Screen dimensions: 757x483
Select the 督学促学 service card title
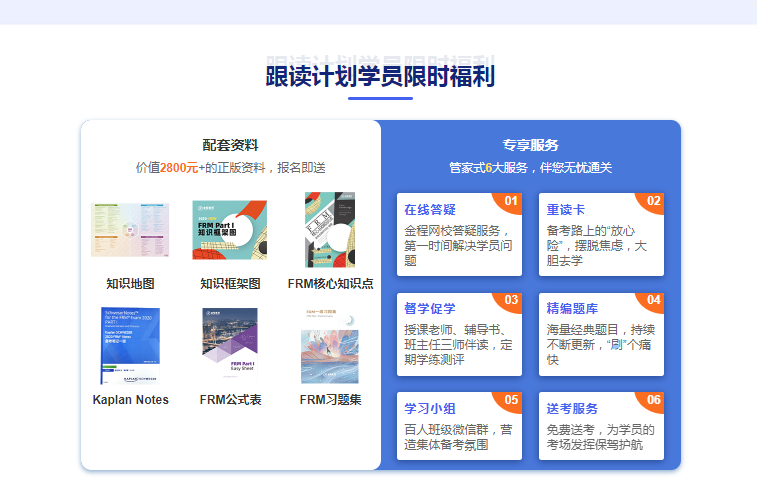(x=430, y=309)
